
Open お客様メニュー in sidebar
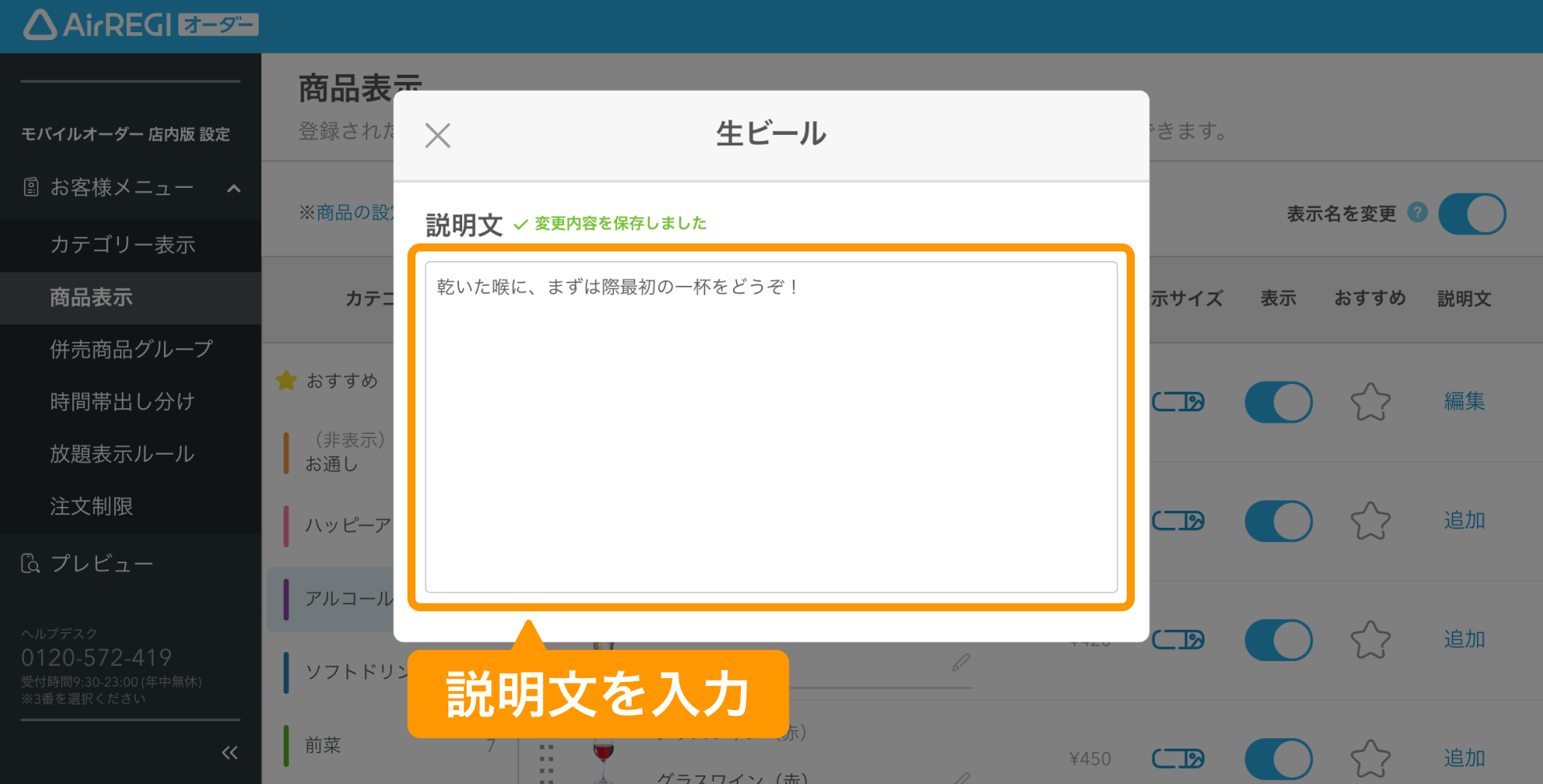pyautogui.click(x=130, y=188)
